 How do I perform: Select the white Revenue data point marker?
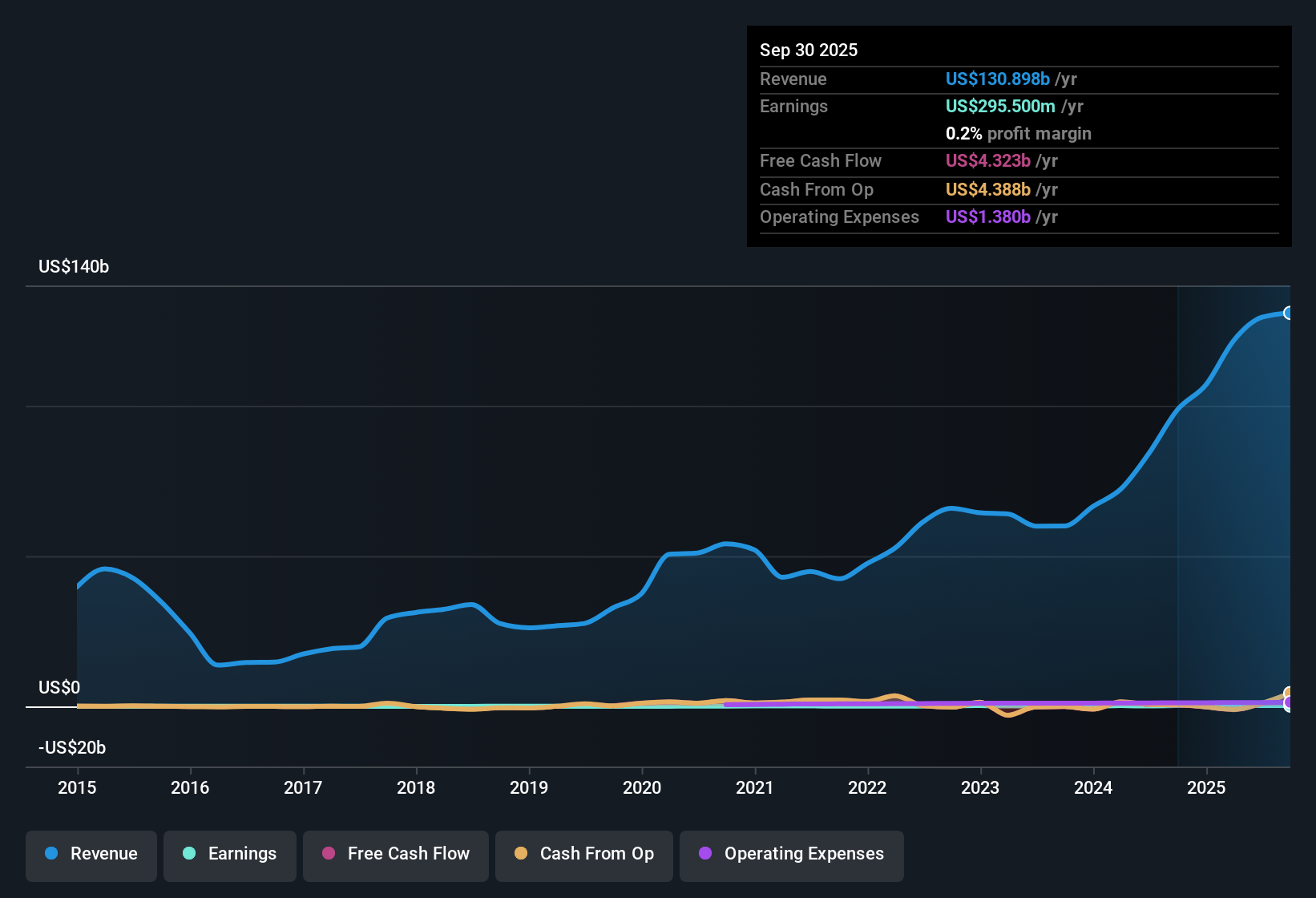1289,312
